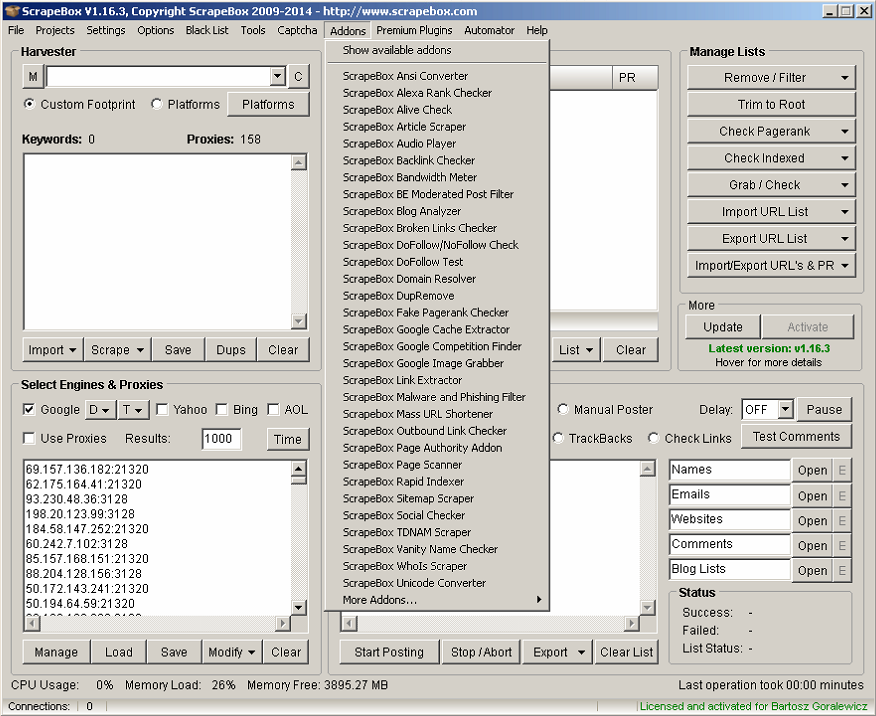Open the Premium Plugins menu
Screen dimensions: 876x716
(414, 30)
